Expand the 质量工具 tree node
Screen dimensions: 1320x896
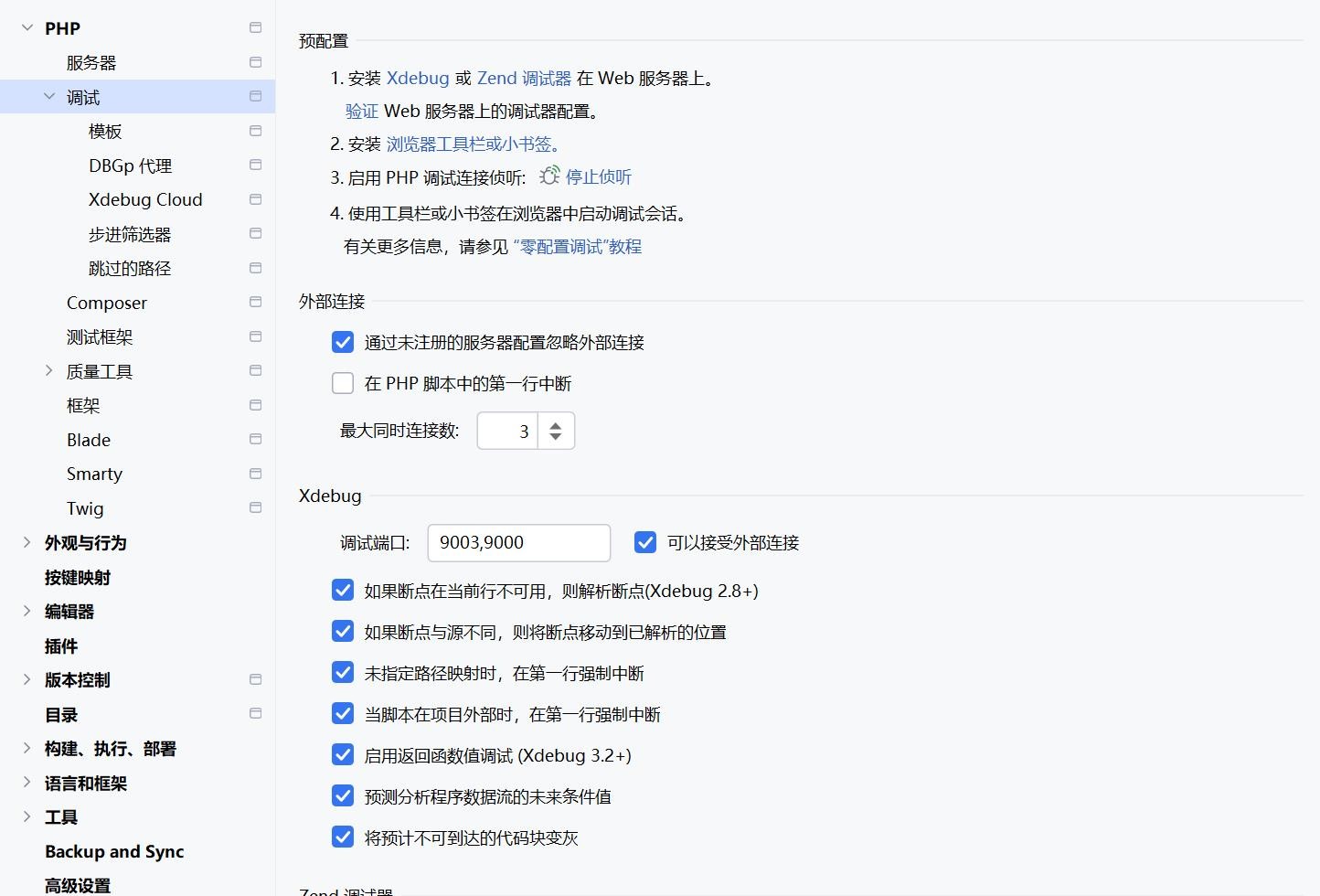tap(49, 370)
